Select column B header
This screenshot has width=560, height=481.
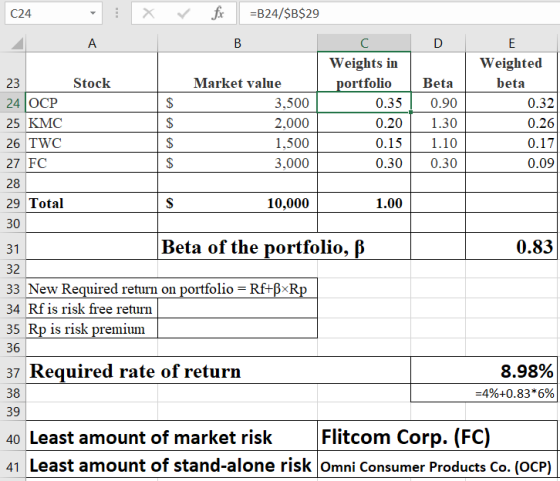click(x=238, y=44)
